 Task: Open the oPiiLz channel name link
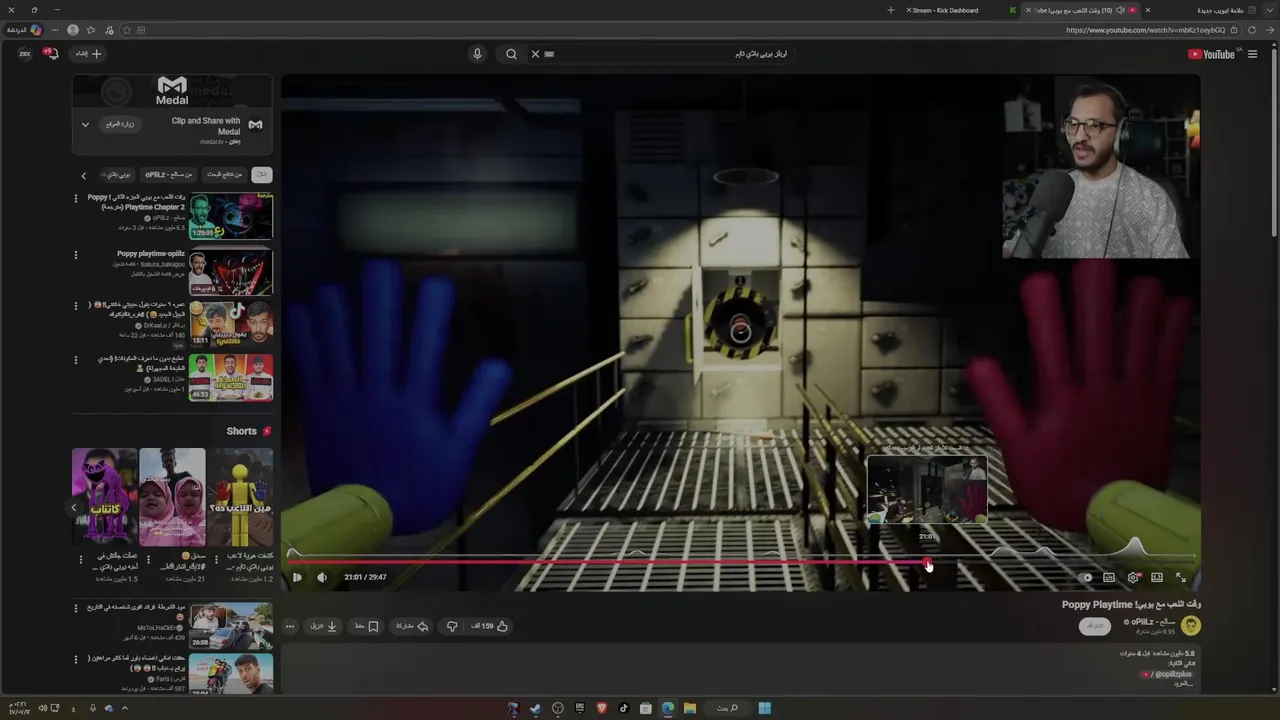click(x=1148, y=621)
